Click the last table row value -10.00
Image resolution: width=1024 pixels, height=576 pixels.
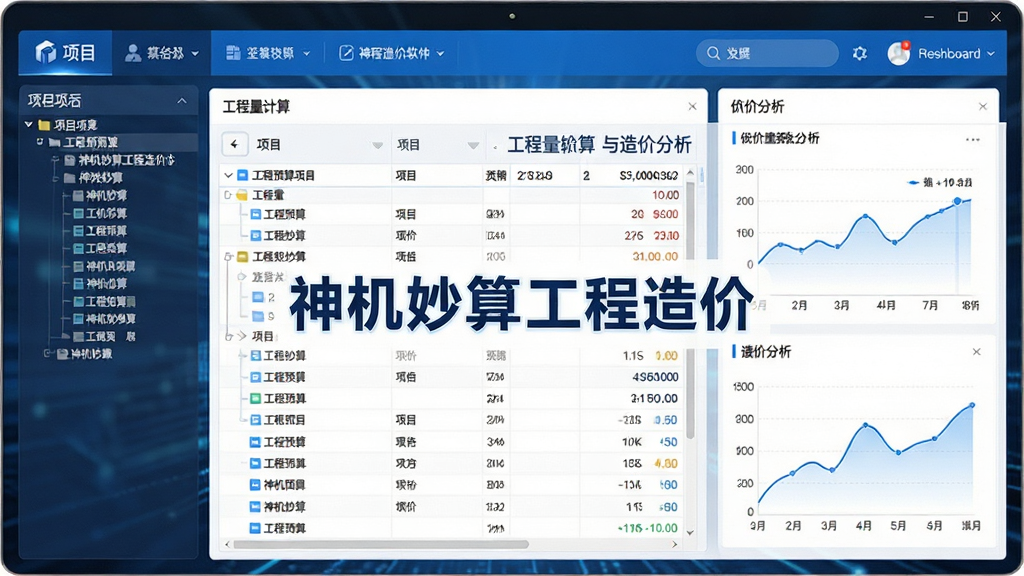(x=663, y=528)
